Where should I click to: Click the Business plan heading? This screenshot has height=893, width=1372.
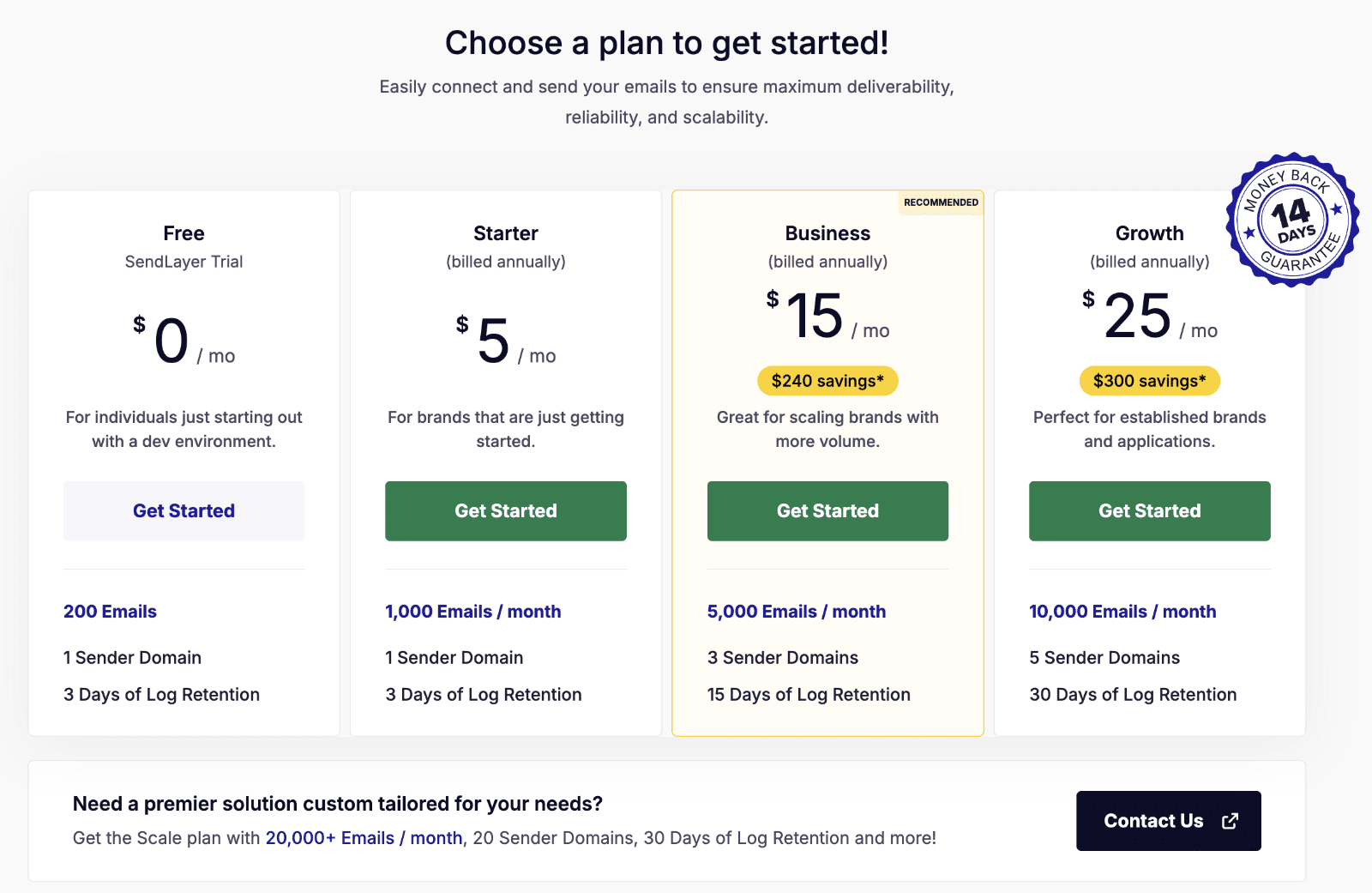pyautogui.click(x=827, y=233)
